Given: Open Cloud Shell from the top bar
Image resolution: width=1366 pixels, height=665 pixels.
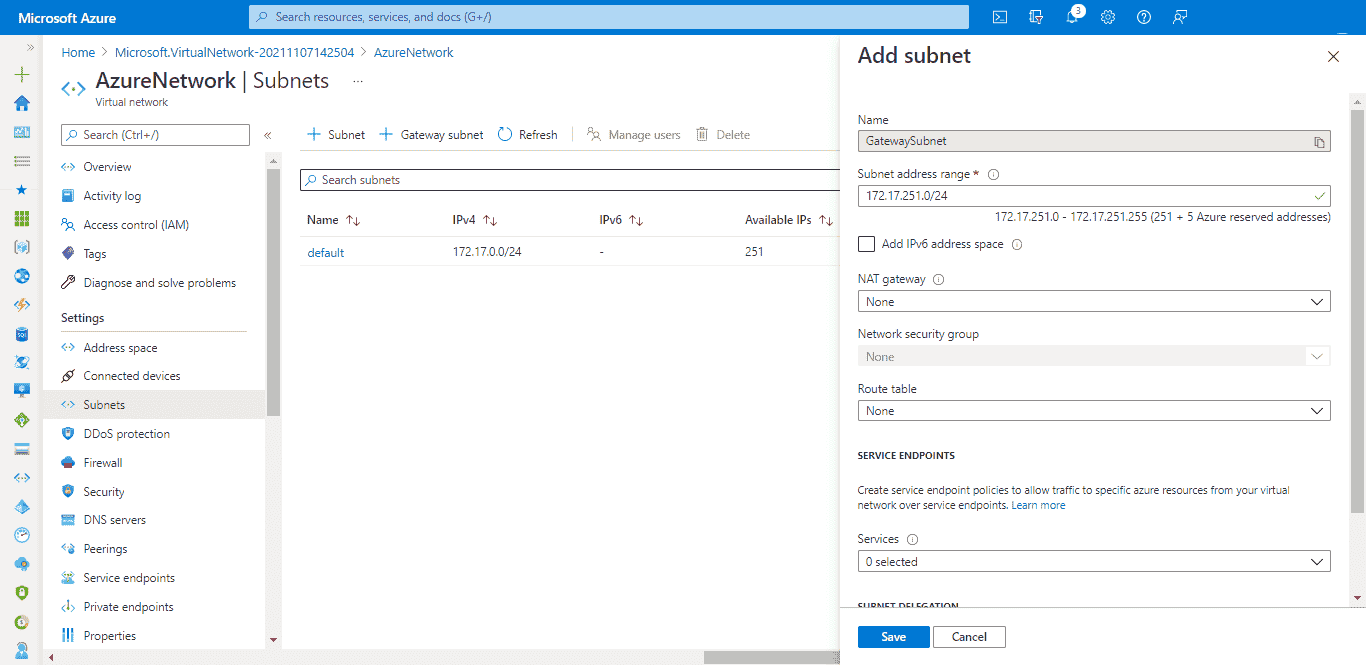Looking at the screenshot, I should click(999, 17).
